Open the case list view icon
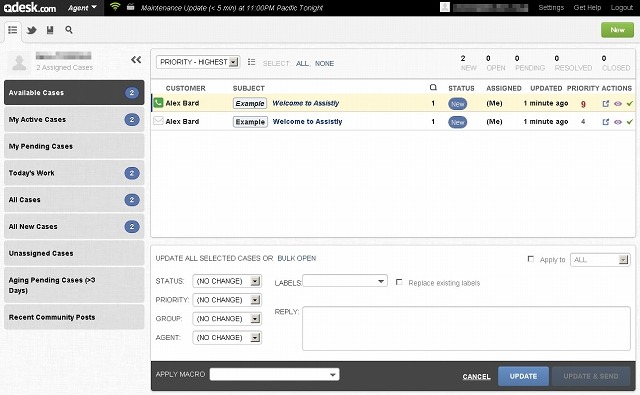This screenshot has height=395, width=640. tap(13, 30)
